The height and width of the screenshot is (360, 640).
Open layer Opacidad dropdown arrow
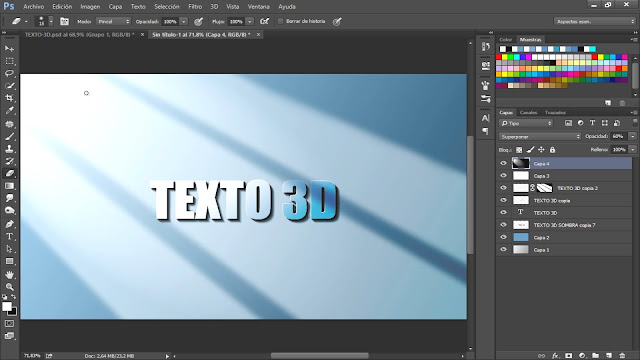point(633,136)
